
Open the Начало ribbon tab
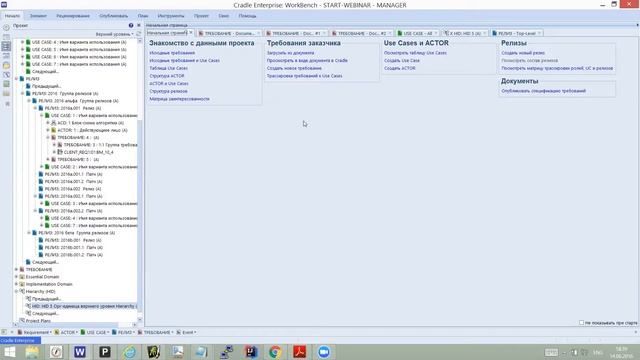point(12,16)
